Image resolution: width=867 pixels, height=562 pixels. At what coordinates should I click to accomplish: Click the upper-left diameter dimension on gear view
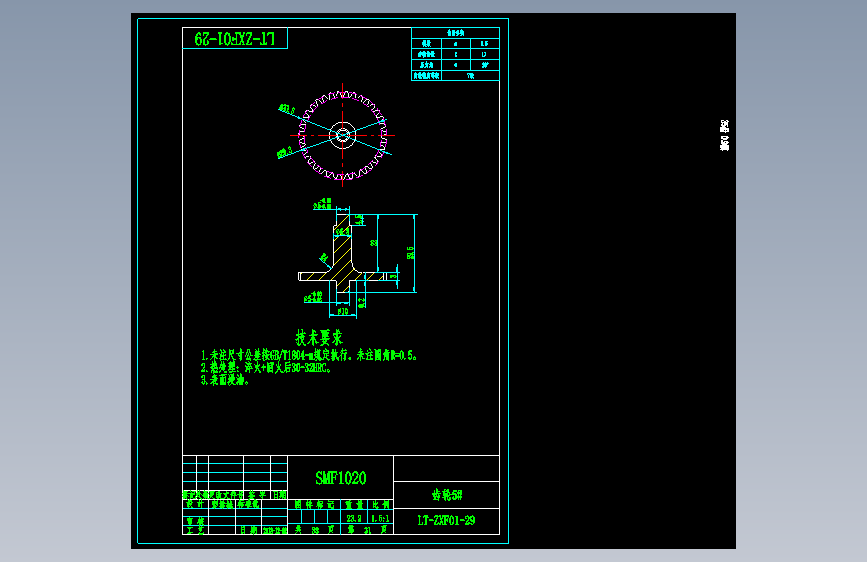pos(286,109)
